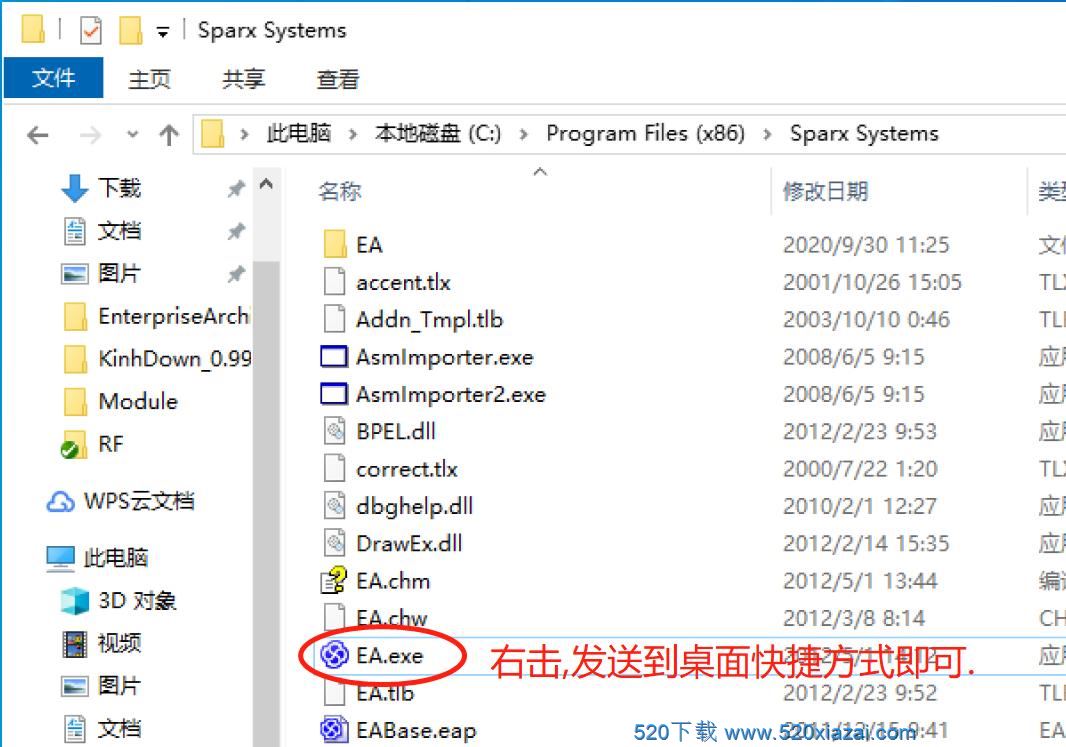1066x747 pixels.
Task: Click 本地磁盘 (C:) in the address bar
Action: pyautogui.click(x=438, y=133)
